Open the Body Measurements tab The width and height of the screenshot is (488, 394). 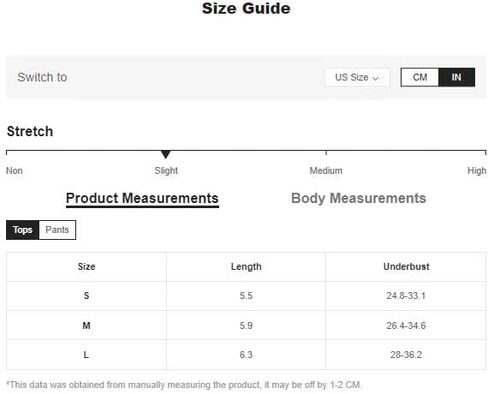359,198
